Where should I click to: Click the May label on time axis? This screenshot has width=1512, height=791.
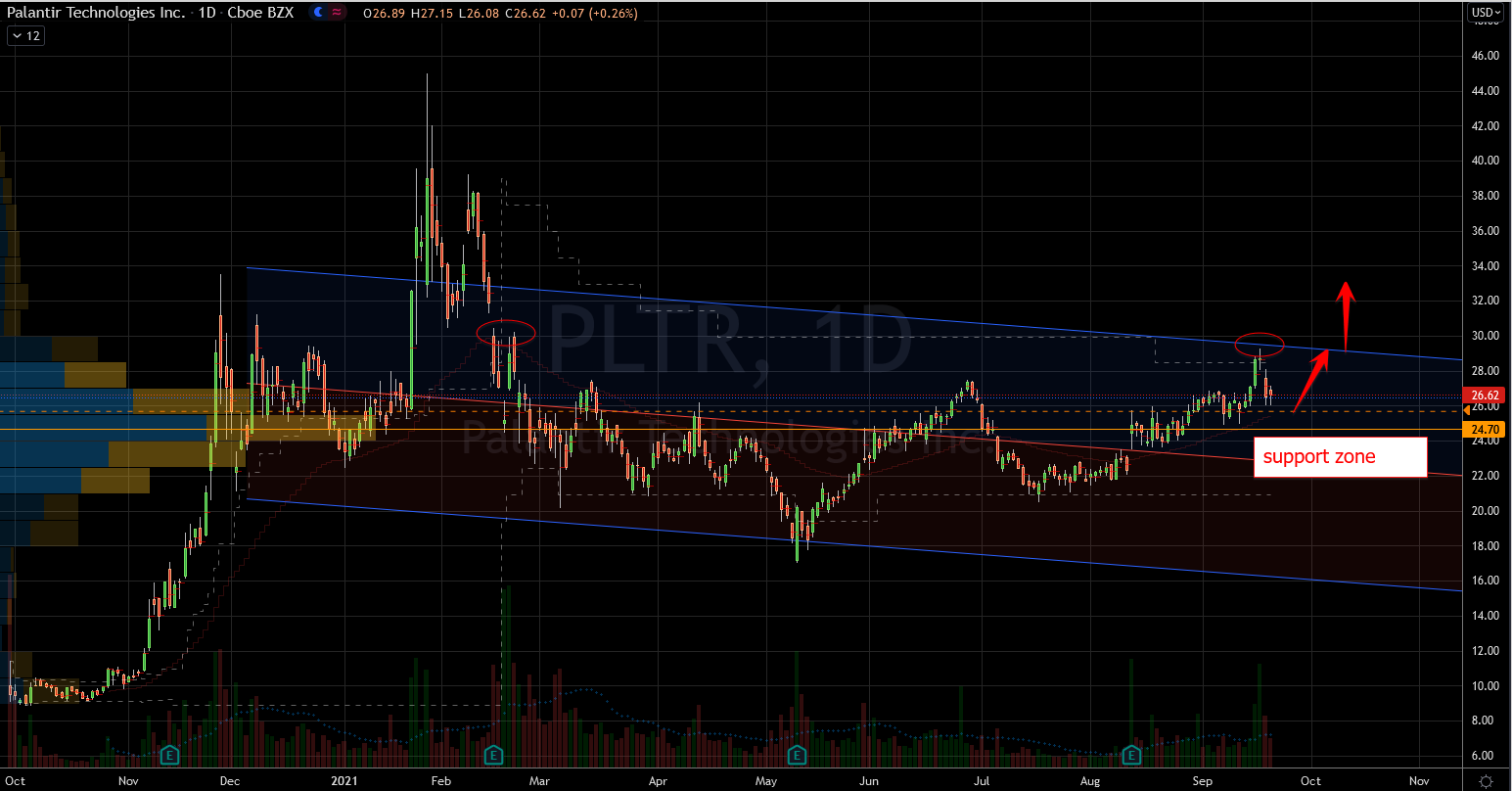pyautogui.click(x=766, y=781)
